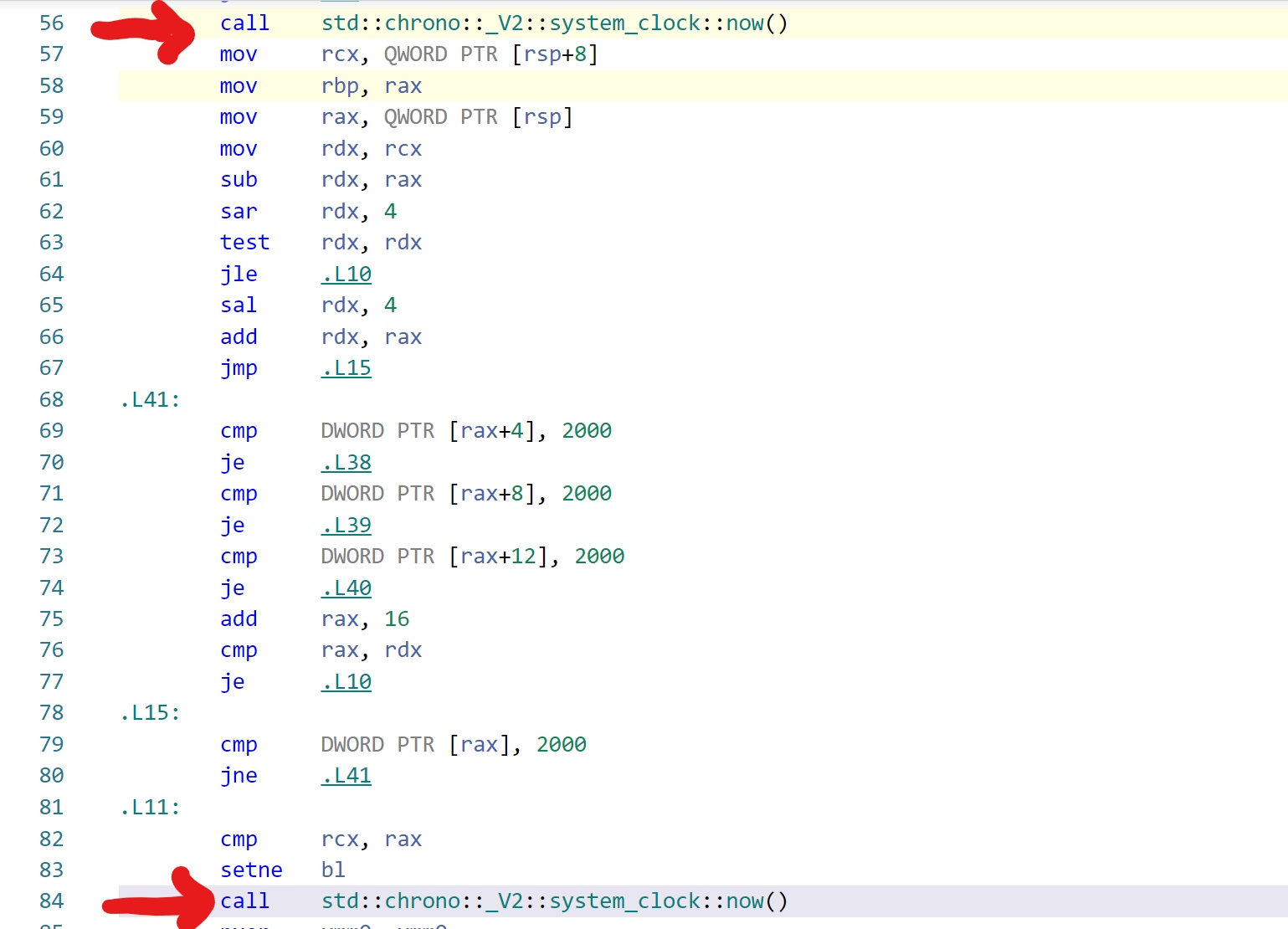The height and width of the screenshot is (929, 1288).
Task: Select the .L11: label definition line
Action: click(151, 808)
